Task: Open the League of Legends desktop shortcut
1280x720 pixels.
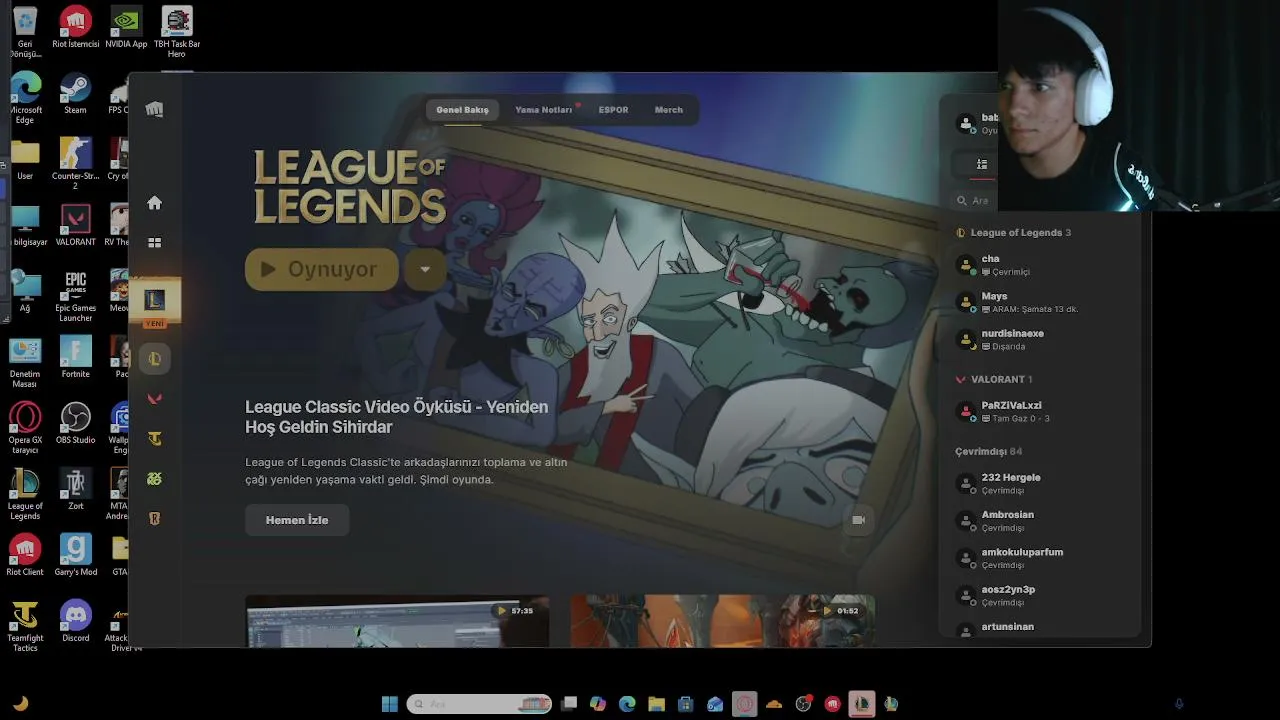Action: click(x=25, y=494)
